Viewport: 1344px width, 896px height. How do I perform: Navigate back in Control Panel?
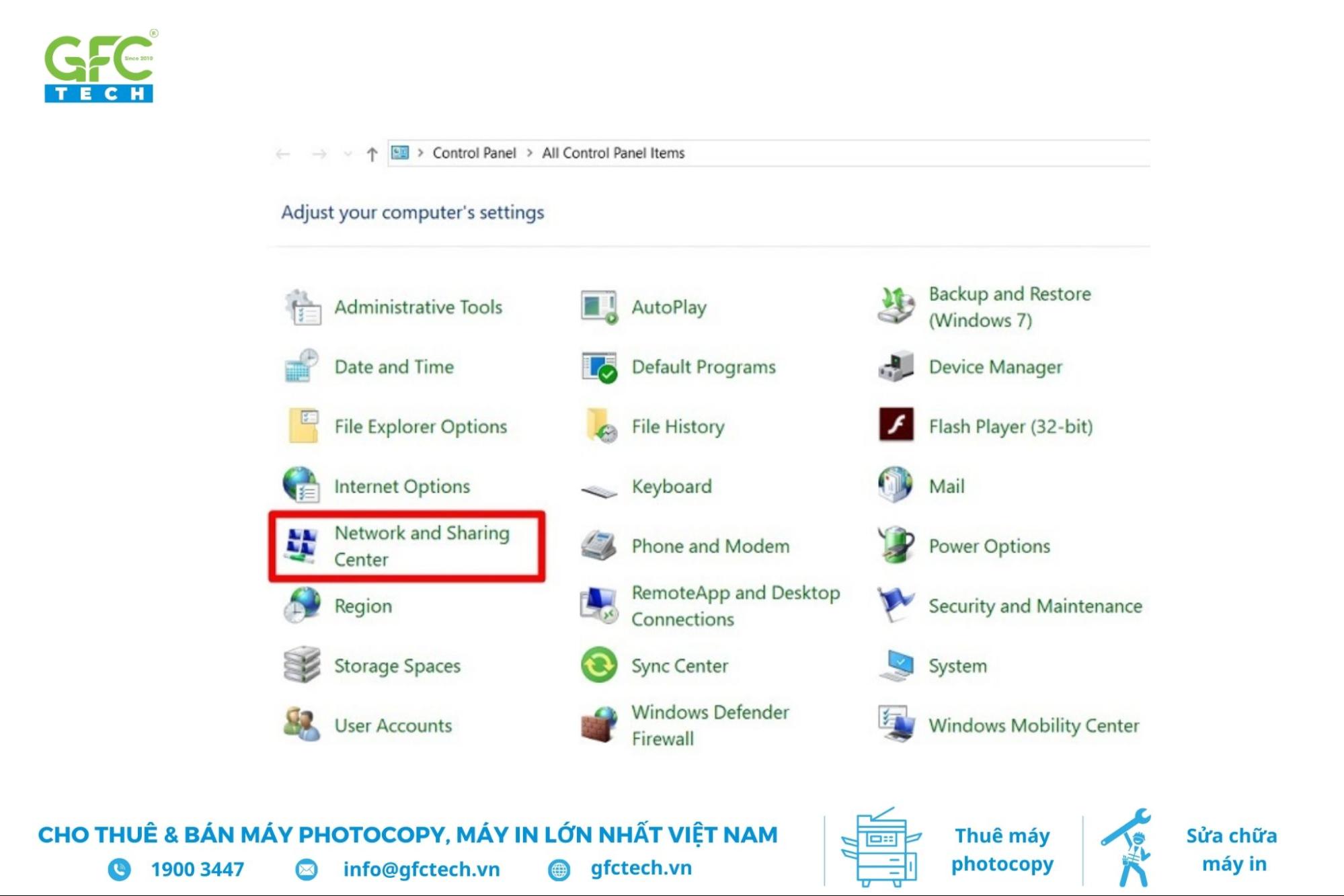pos(282,153)
